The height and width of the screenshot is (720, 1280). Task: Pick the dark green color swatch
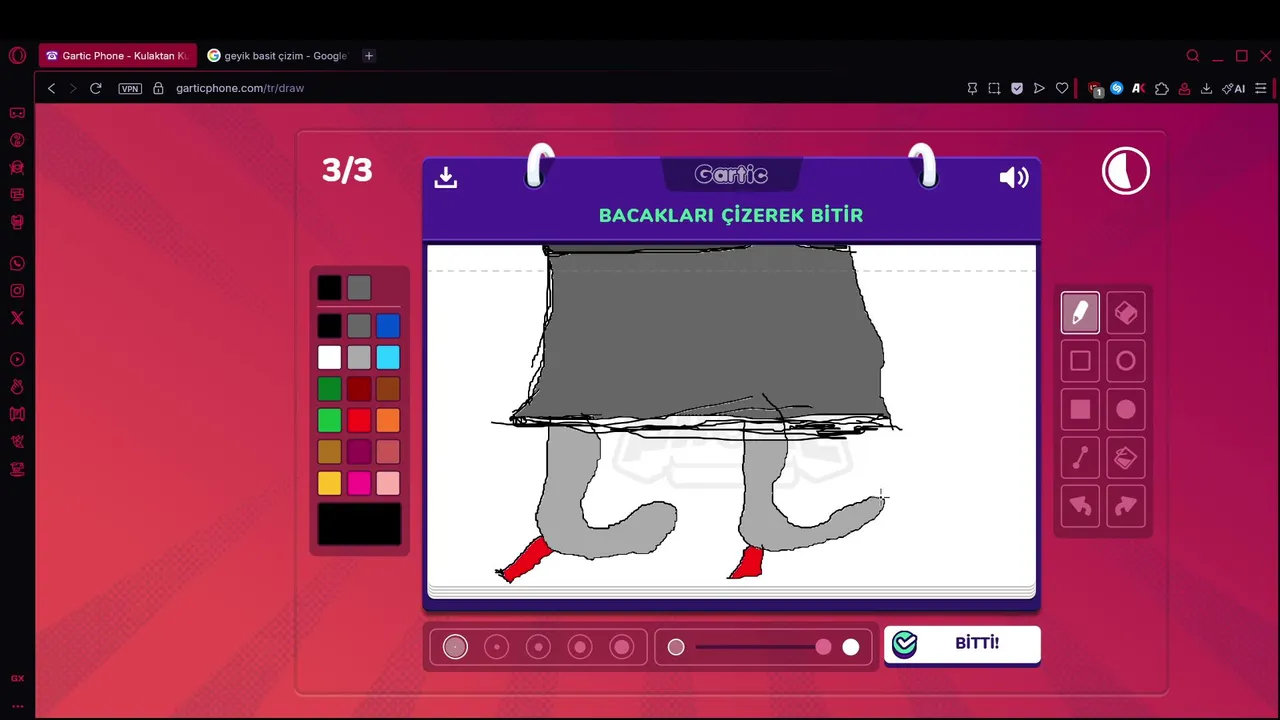329,389
